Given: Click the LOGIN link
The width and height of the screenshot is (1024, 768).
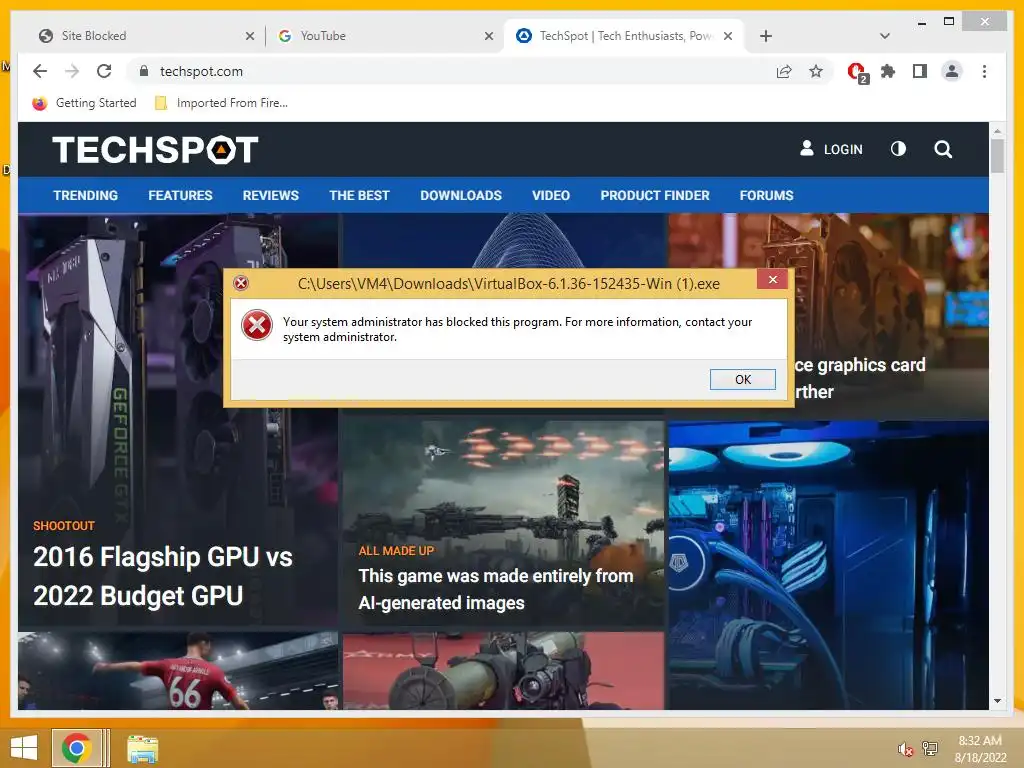Looking at the screenshot, I should 831,149.
